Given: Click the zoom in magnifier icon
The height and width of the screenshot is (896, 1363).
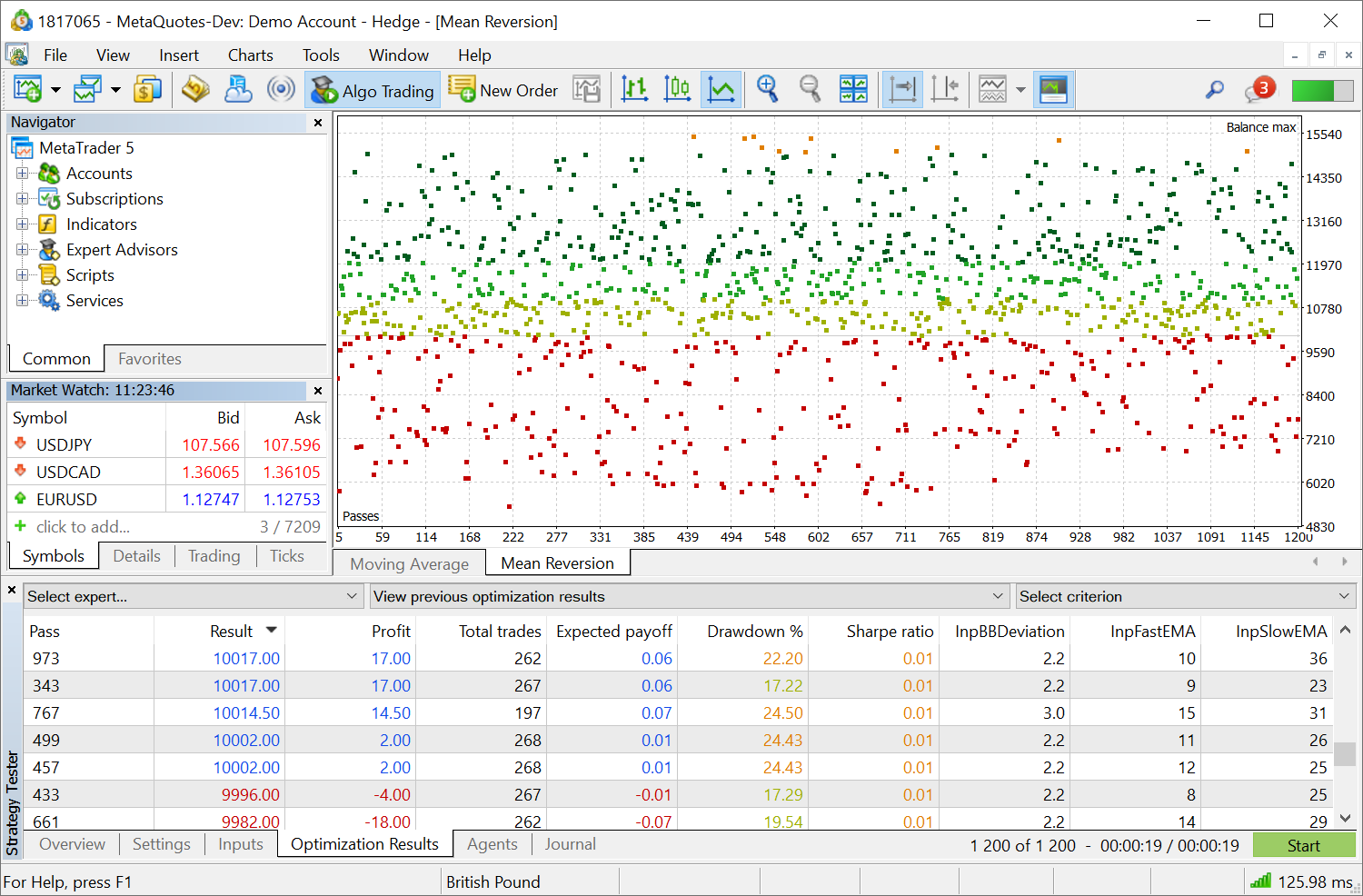Looking at the screenshot, I should pos(768,89).
